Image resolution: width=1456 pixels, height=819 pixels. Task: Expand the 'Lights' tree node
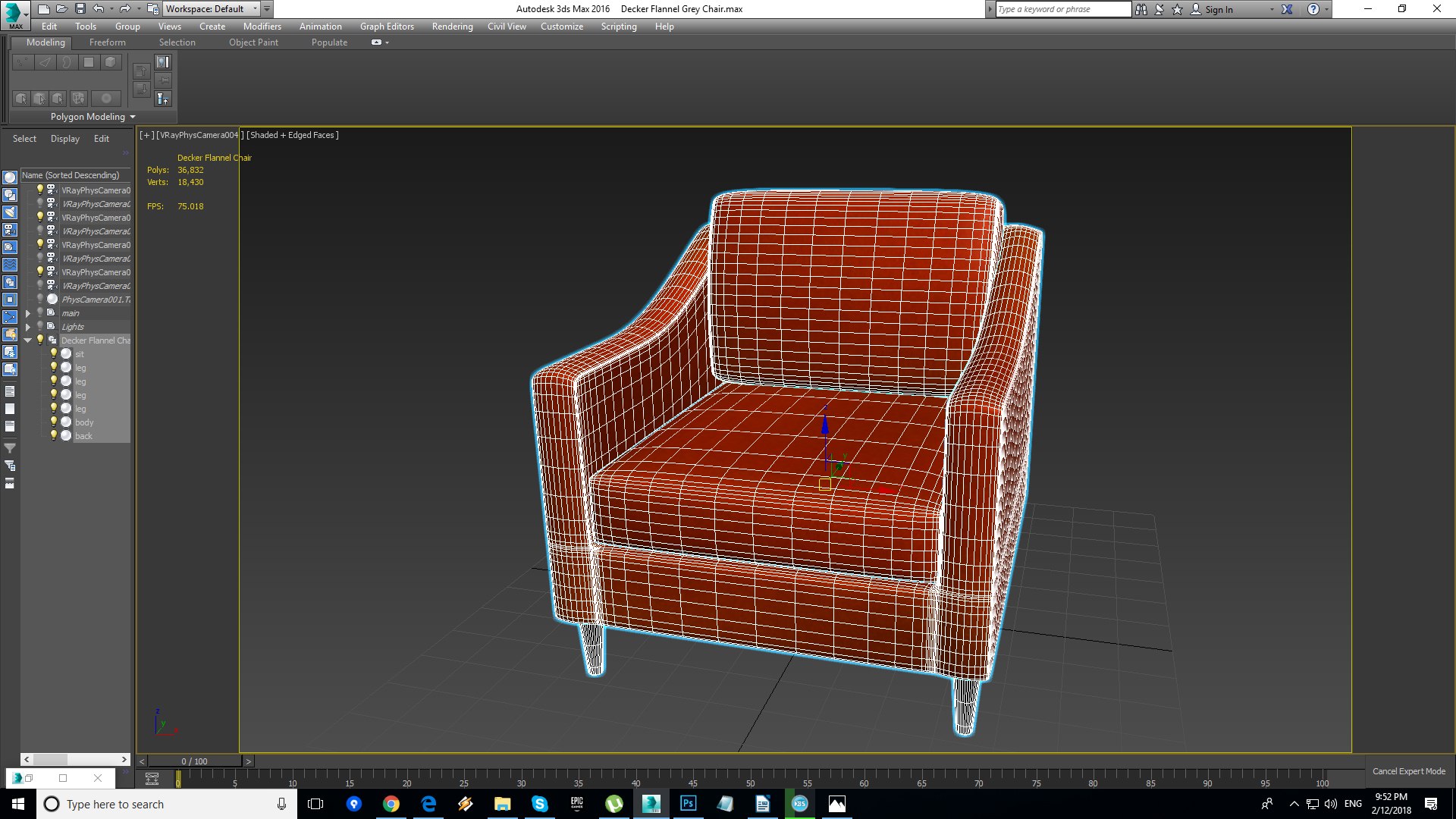(x=28, y=327)
